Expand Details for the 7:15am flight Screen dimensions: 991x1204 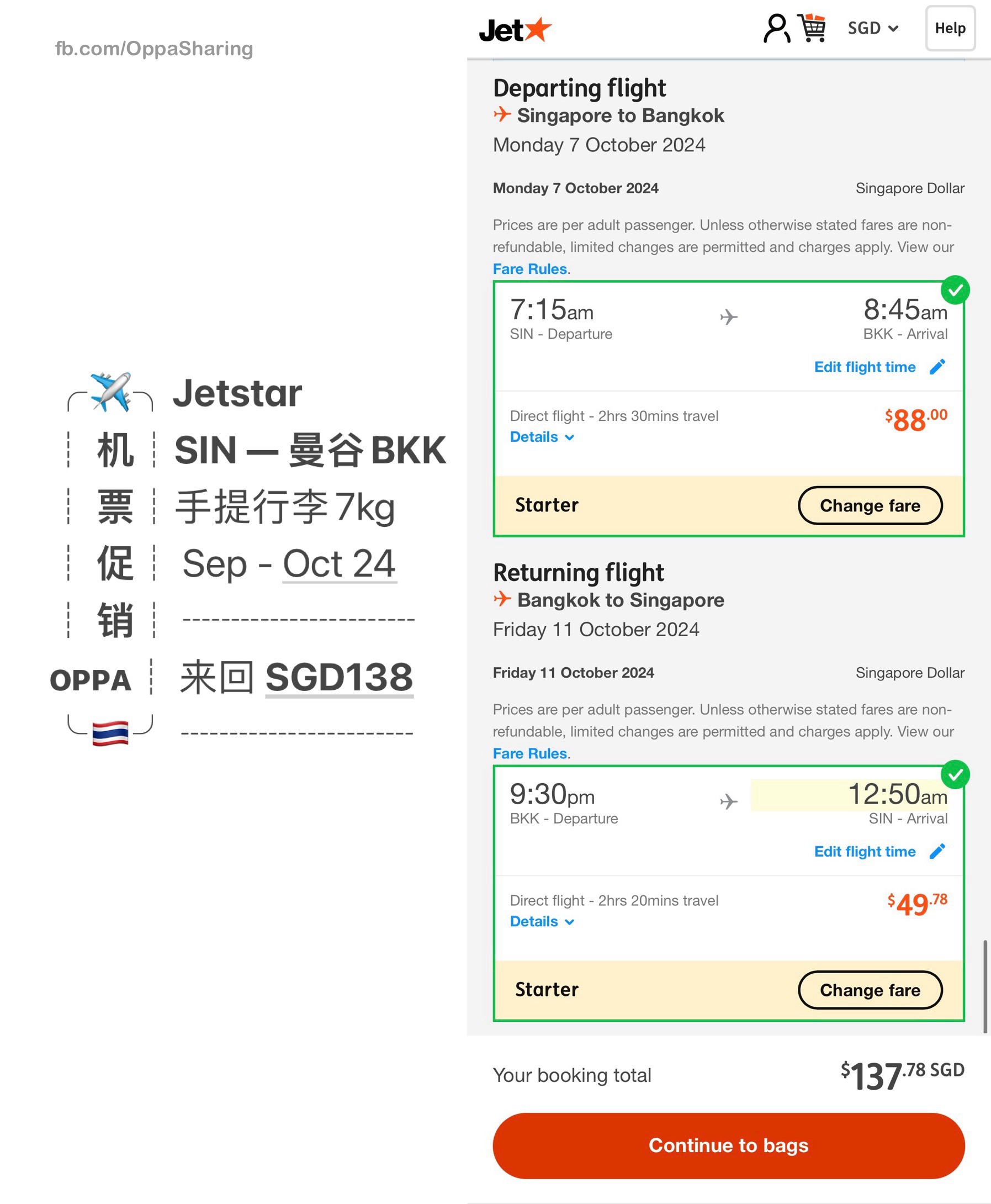click(x=542, y=437)
